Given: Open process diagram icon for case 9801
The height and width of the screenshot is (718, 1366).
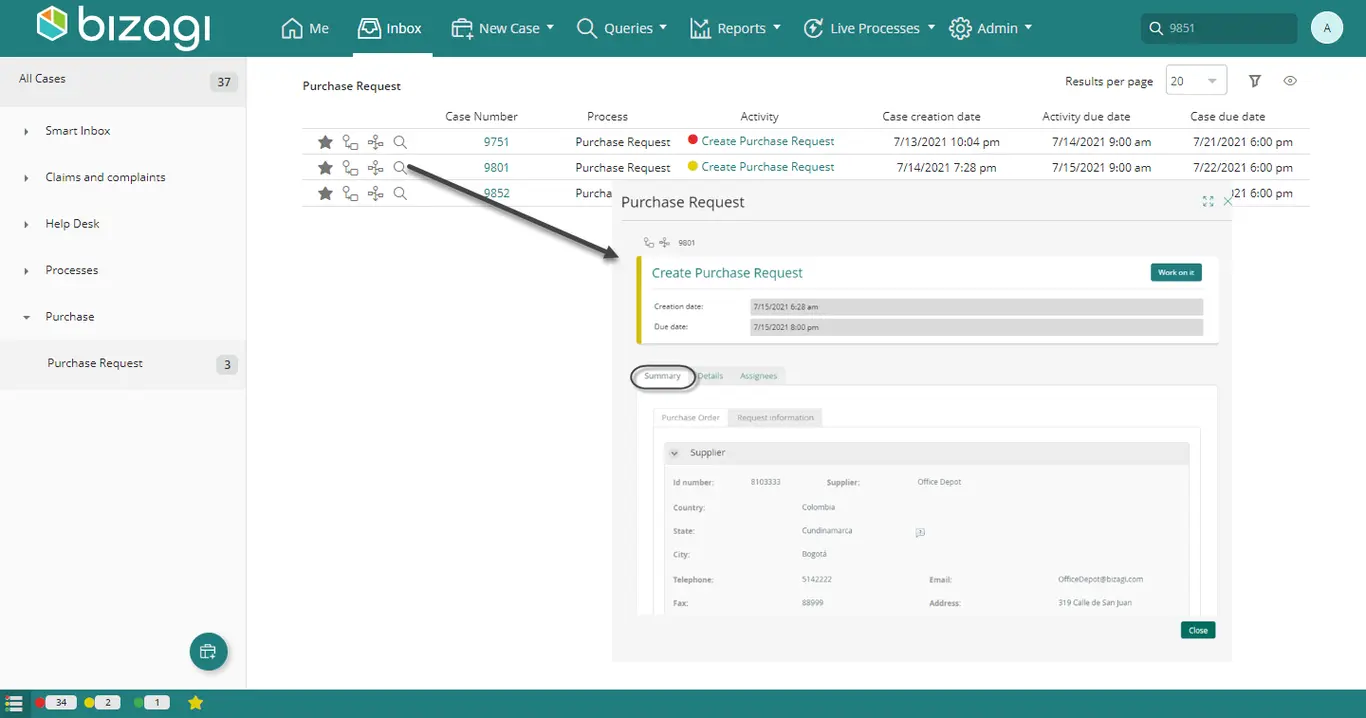Looking at the screenshot, I should 375,168.
